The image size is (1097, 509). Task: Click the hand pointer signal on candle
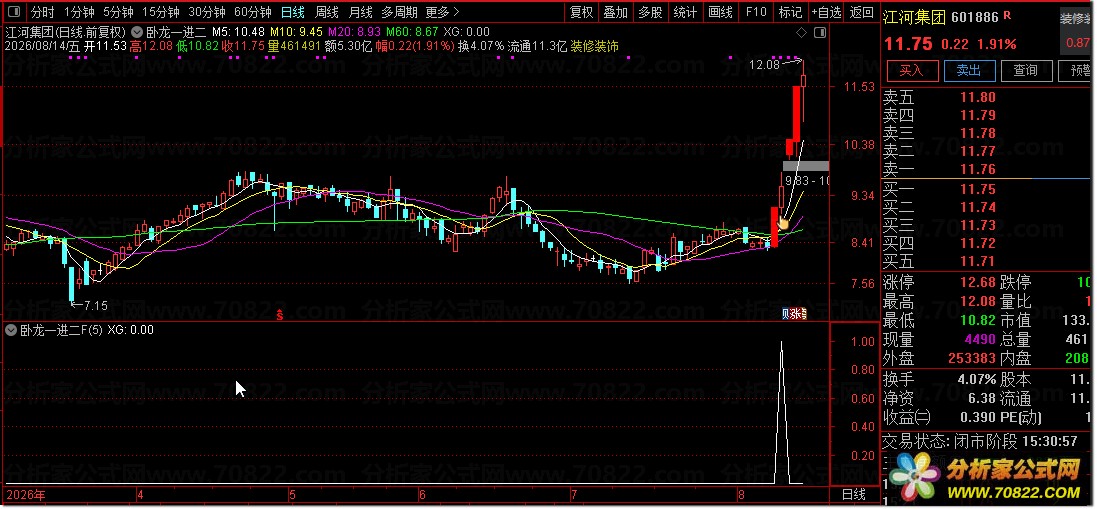pyautogui.click(x=784, y=224)
